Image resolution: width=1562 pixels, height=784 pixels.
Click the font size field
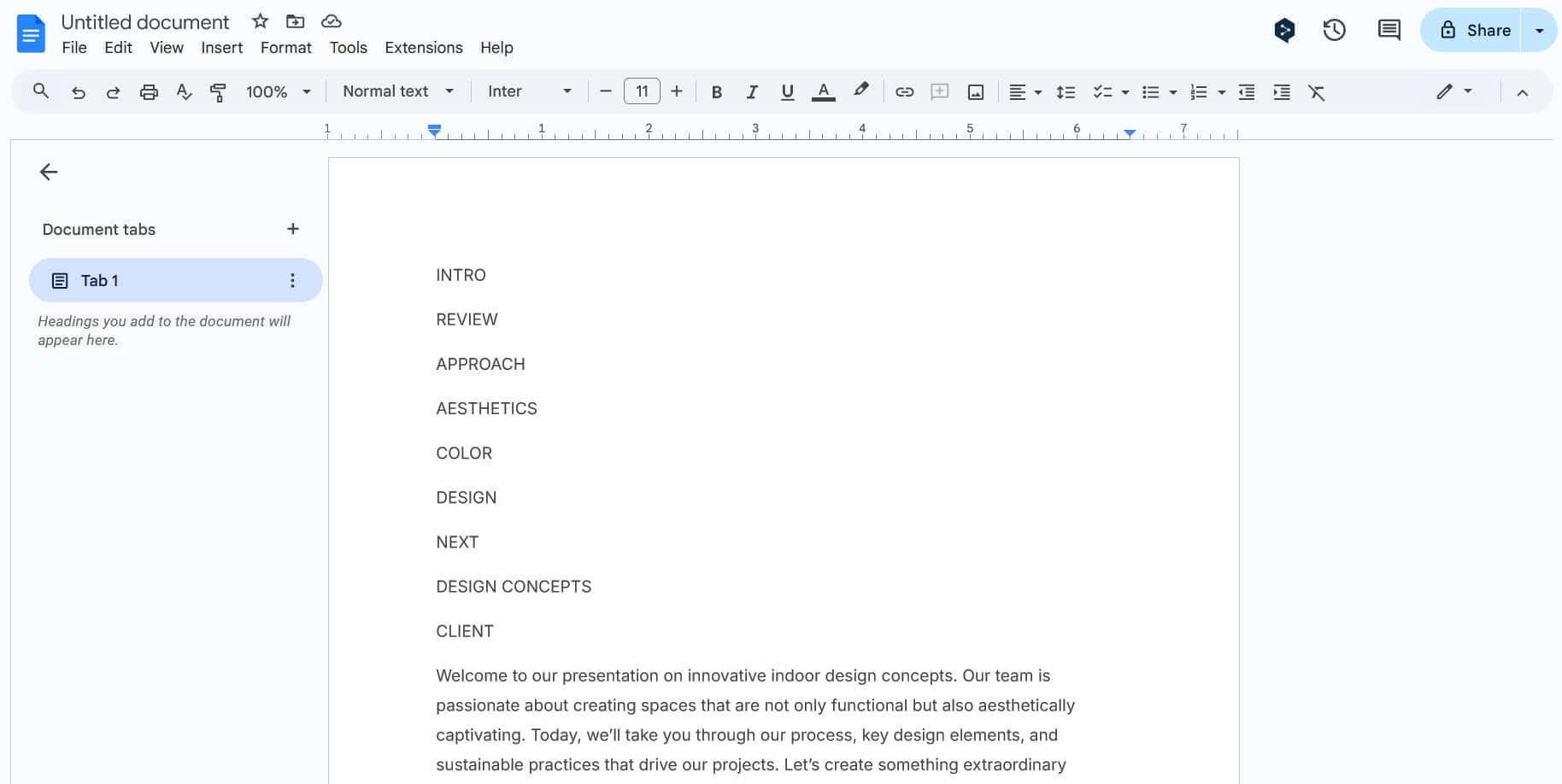pyautogui.click(x=642, y=91)
